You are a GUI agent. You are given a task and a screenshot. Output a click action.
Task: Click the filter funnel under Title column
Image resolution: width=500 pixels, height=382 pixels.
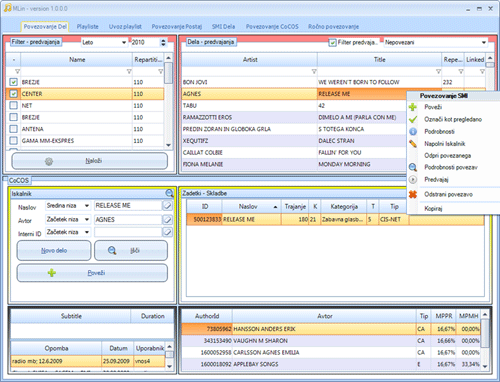click(x=438, y=71)
